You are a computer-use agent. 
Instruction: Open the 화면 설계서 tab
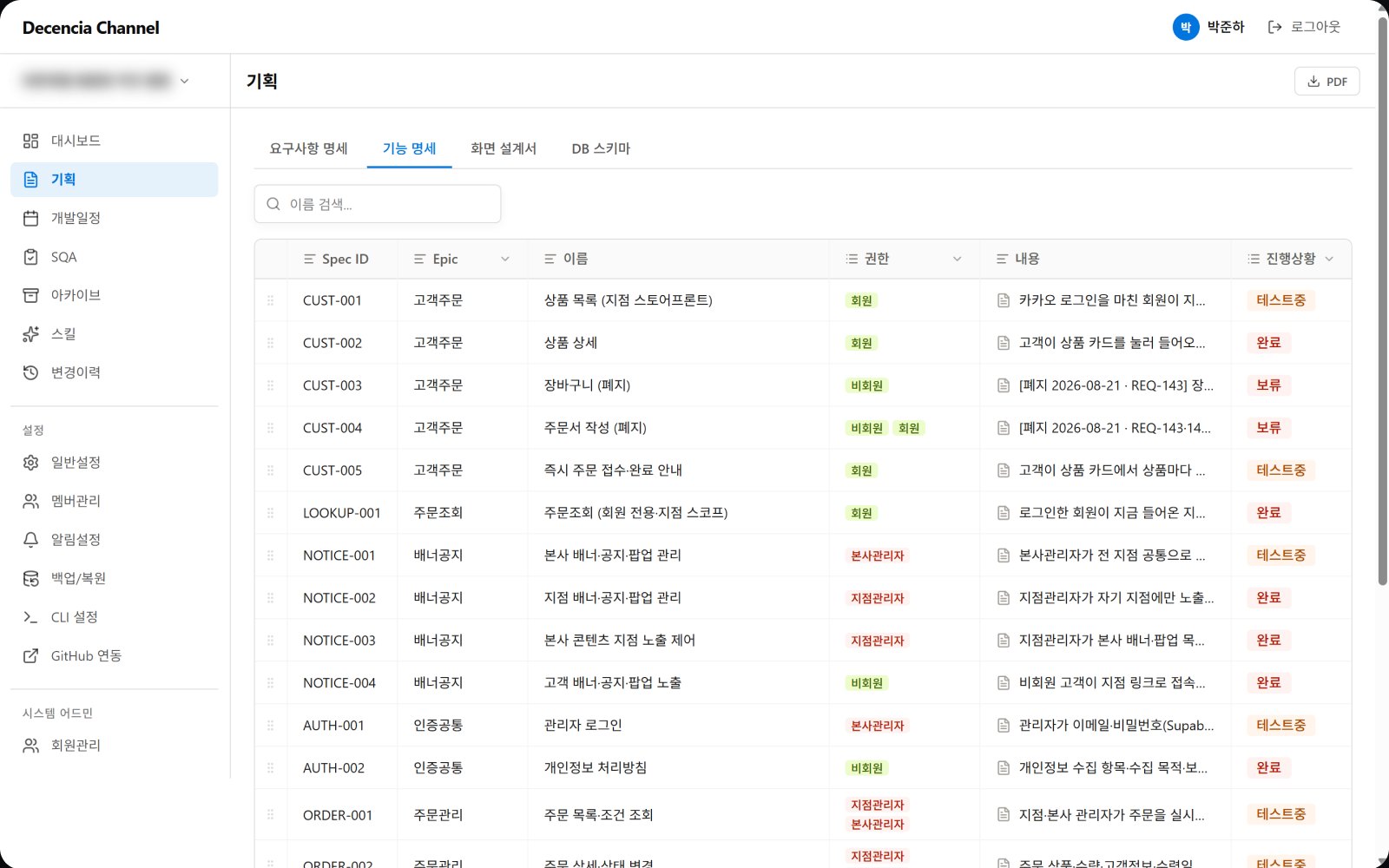click(x=504, y=148)
